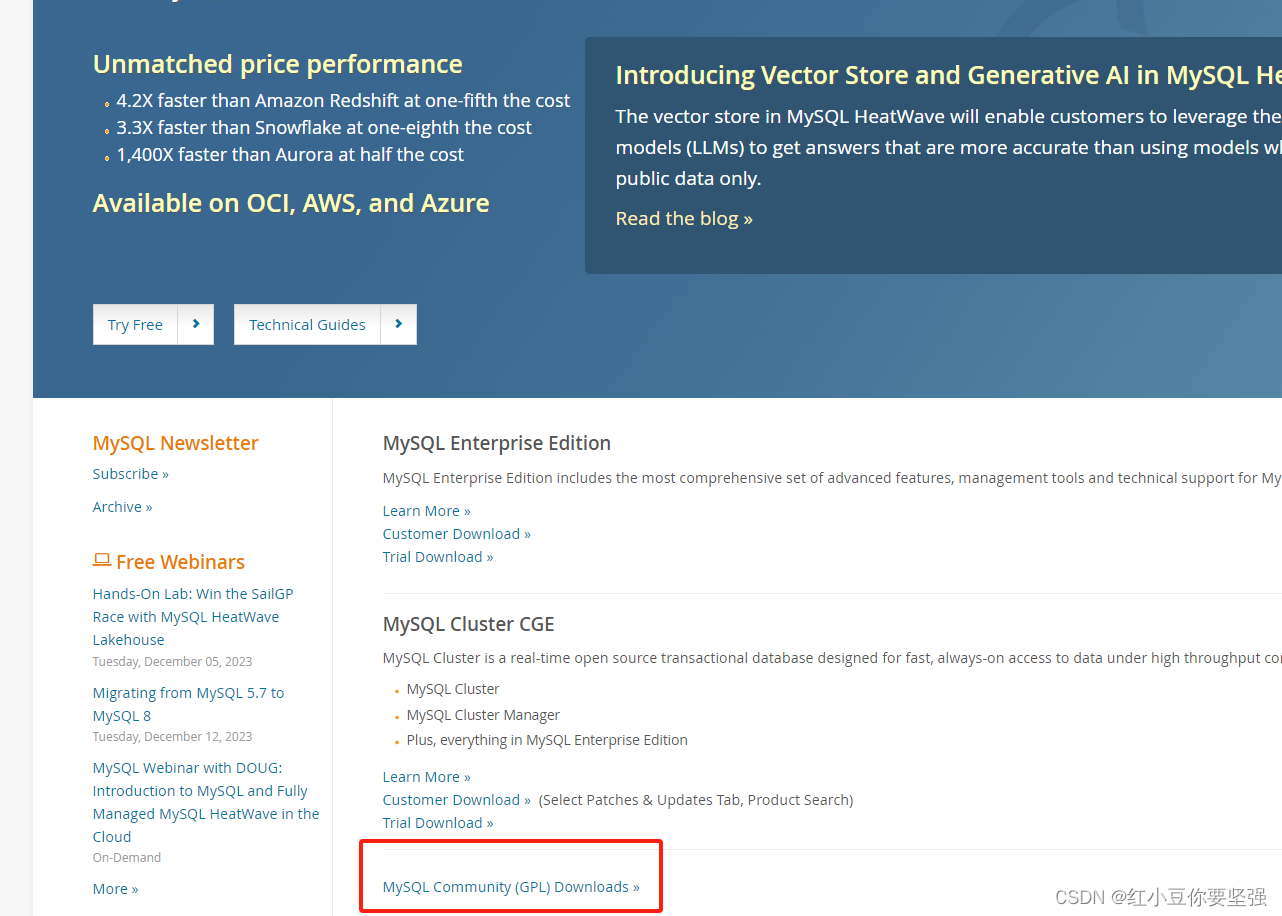Click the MySQL Cluster CGE heading
This screenshot has width=1282, height=916.
(x=468, y=624)
